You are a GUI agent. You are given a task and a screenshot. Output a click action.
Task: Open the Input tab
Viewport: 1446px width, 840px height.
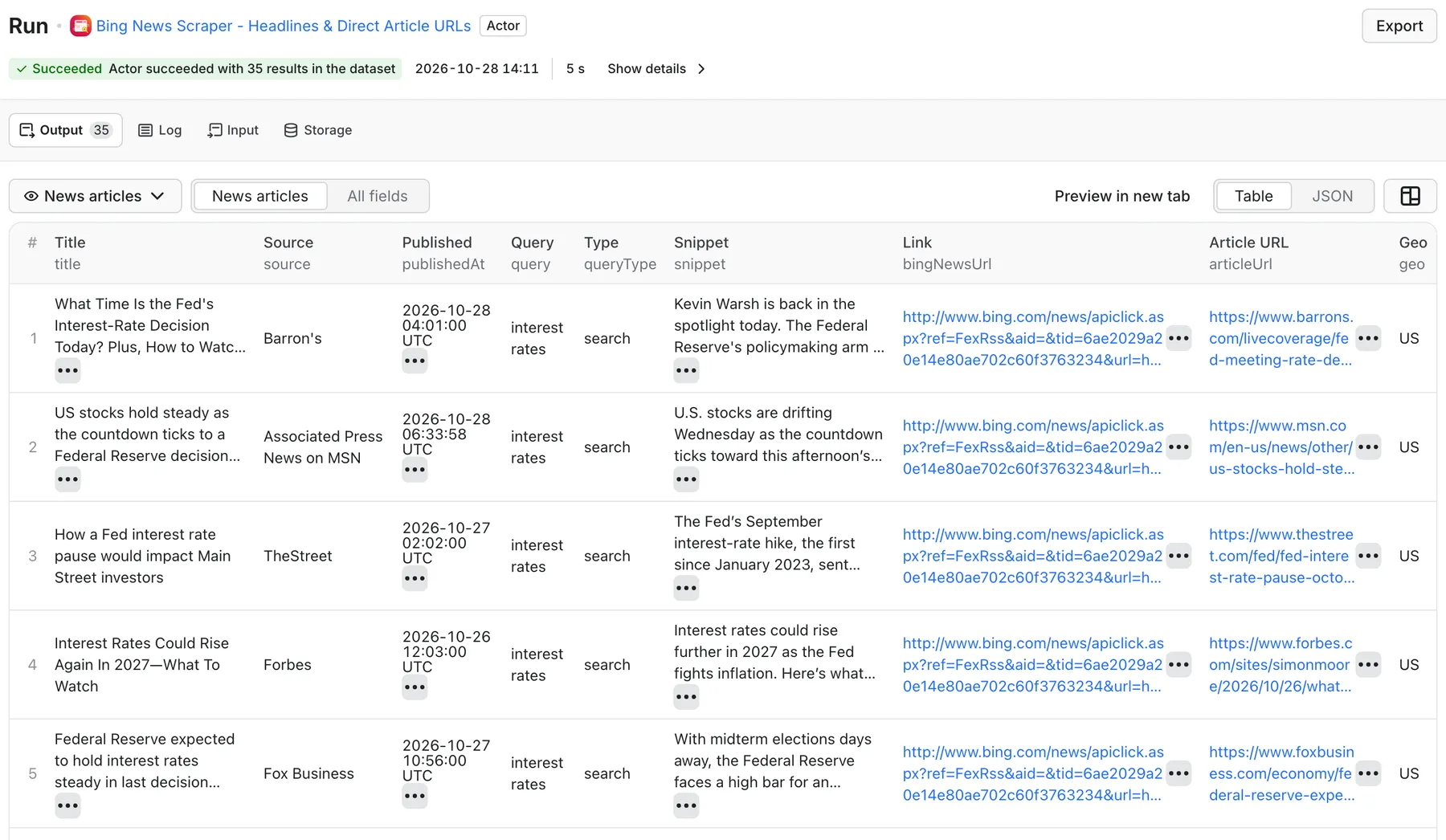pos(233,130)
